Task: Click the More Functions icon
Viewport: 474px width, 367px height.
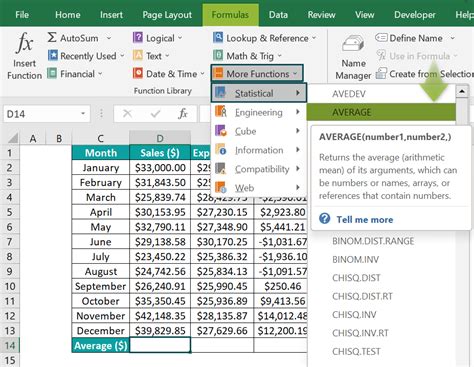Action: [218, 73]
